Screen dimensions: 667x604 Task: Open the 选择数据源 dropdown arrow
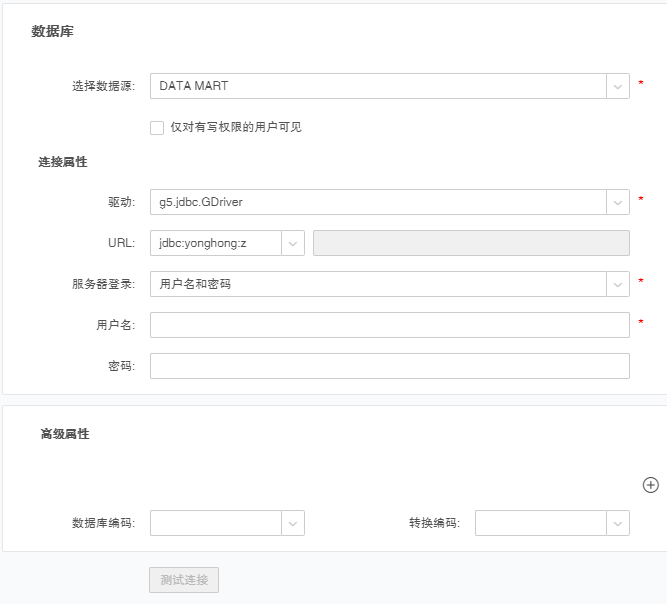(x=618, y=86)
